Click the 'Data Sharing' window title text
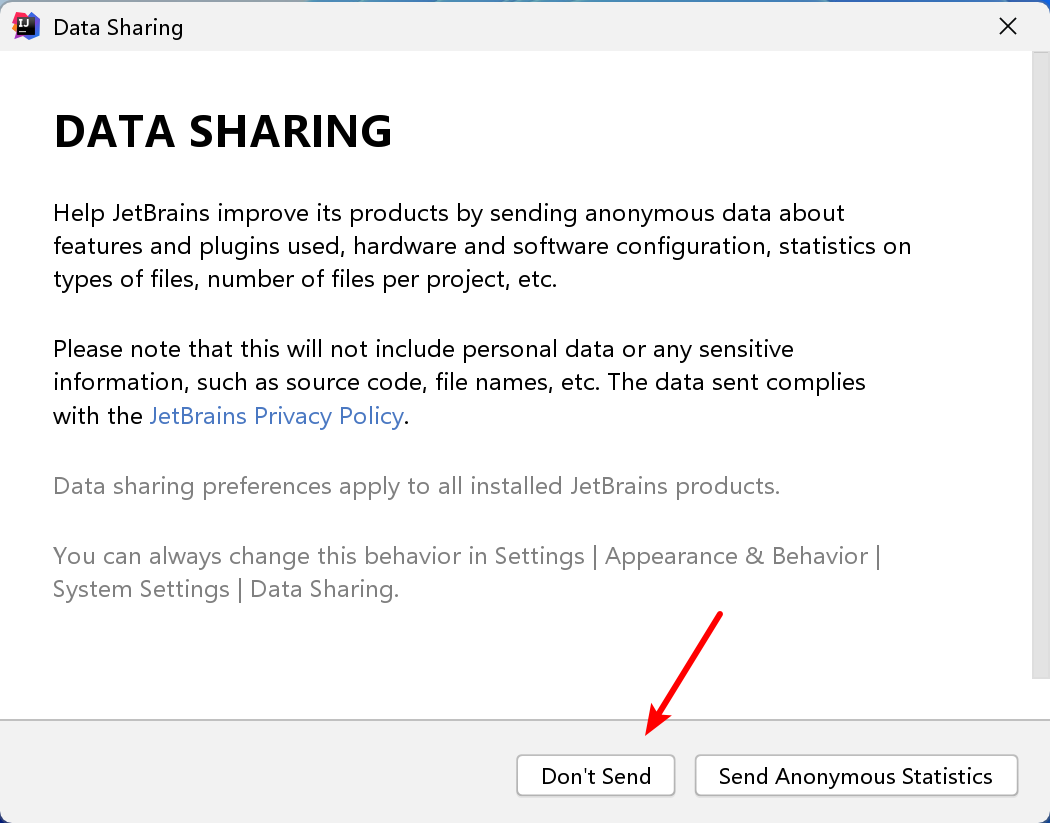This screenshot has width=1050, height=823. click(118, 27)
